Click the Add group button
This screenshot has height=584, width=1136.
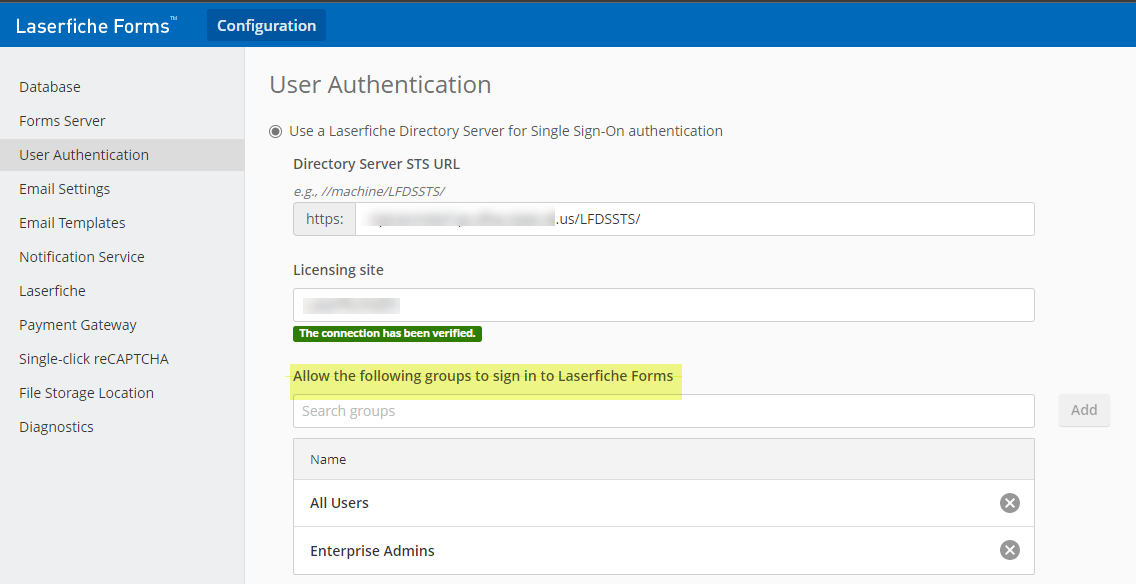pos(1084,410)
